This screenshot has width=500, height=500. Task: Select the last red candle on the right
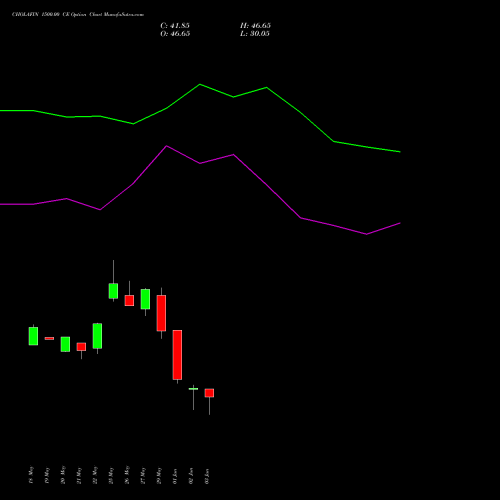[x=209, y=393]
